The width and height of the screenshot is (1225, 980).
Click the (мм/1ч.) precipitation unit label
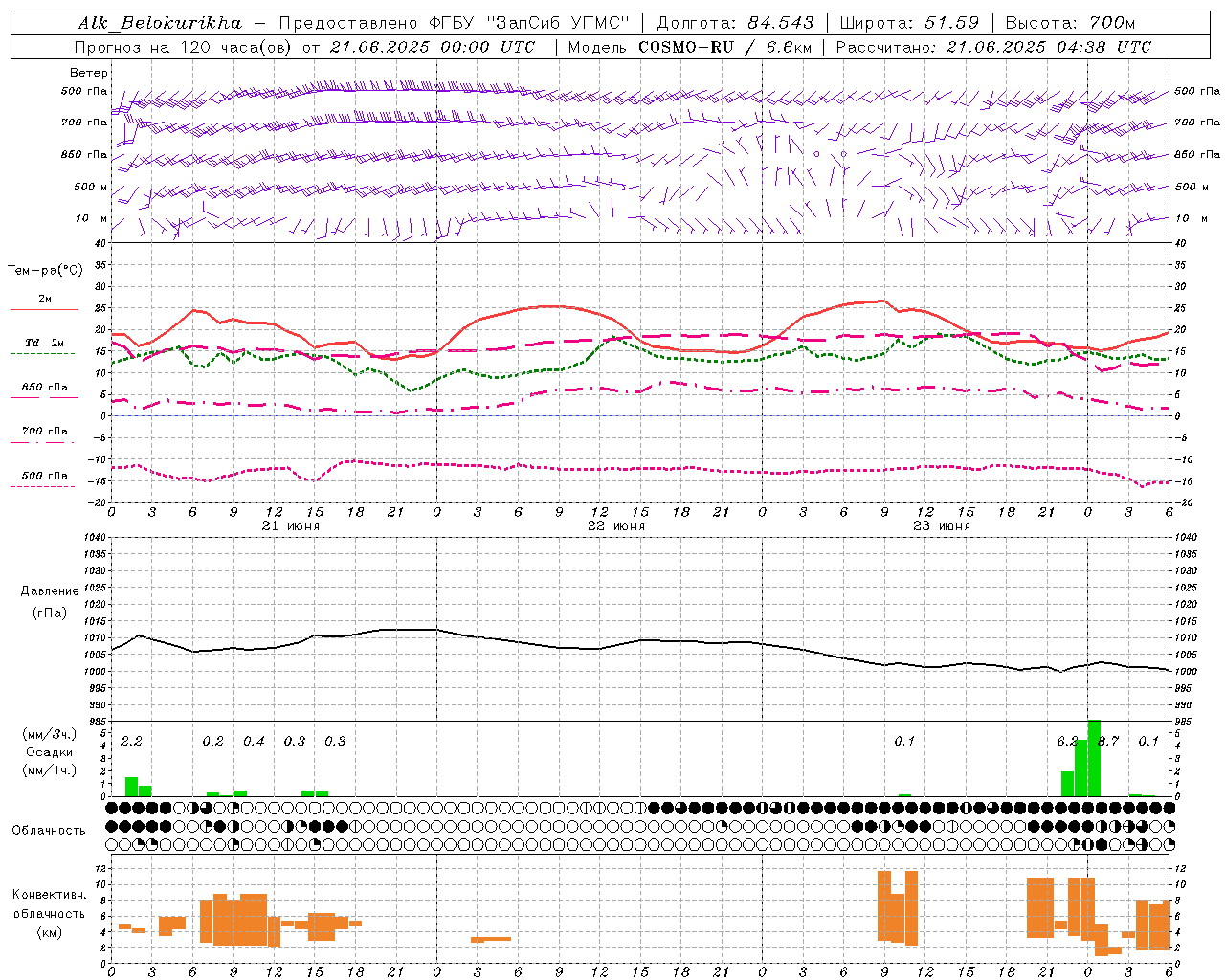pos(49,769)
